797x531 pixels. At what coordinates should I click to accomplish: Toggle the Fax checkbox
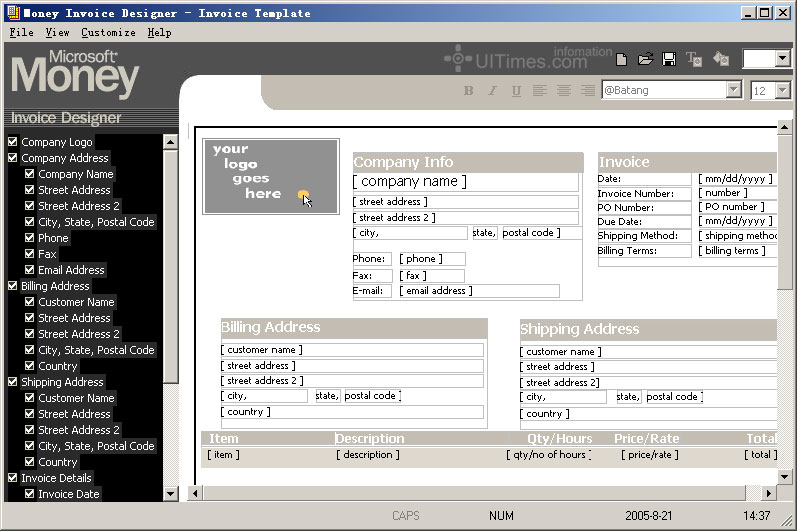[x=29, y=254]
